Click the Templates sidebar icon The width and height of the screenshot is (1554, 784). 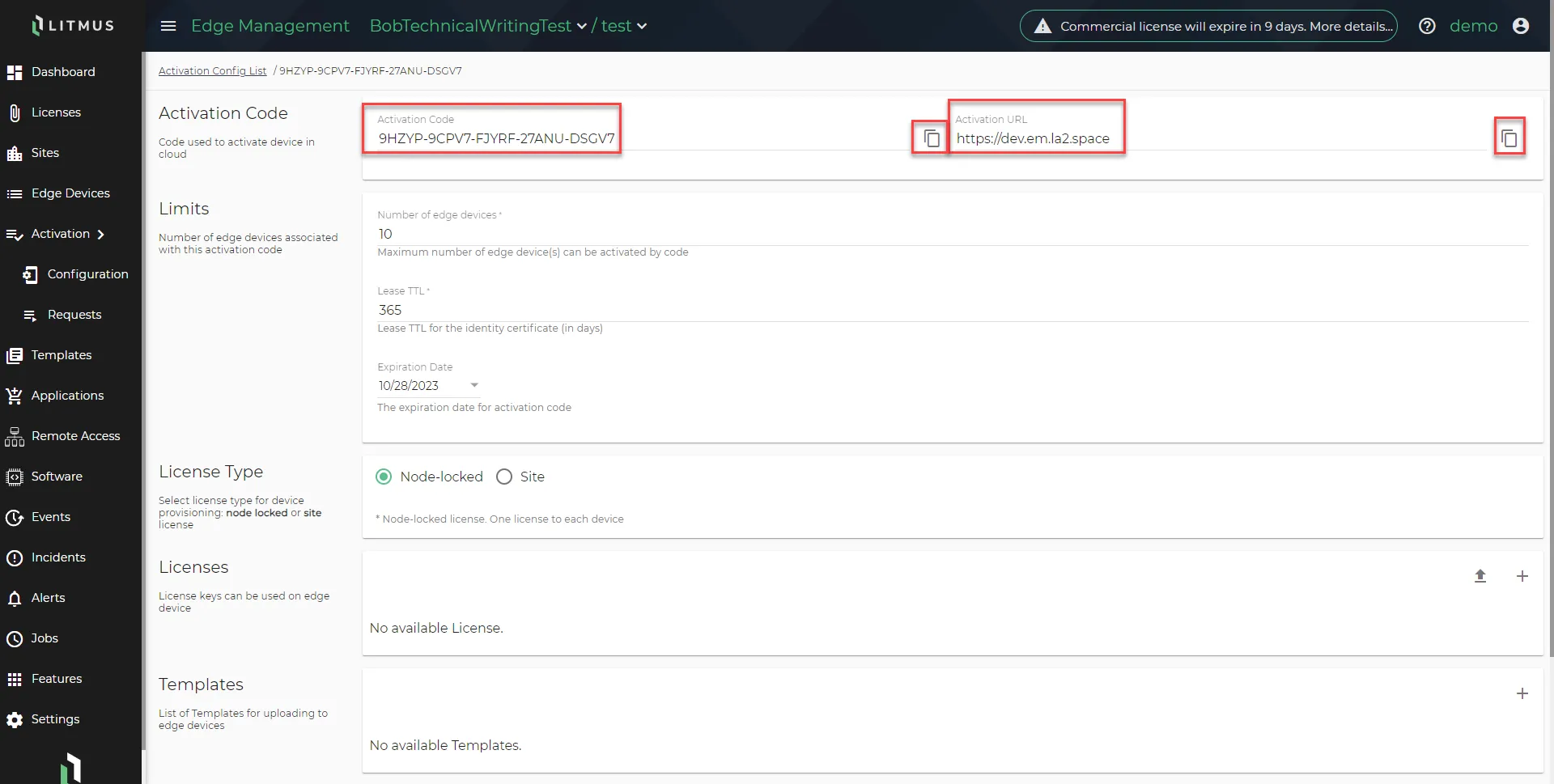[15, 356]
